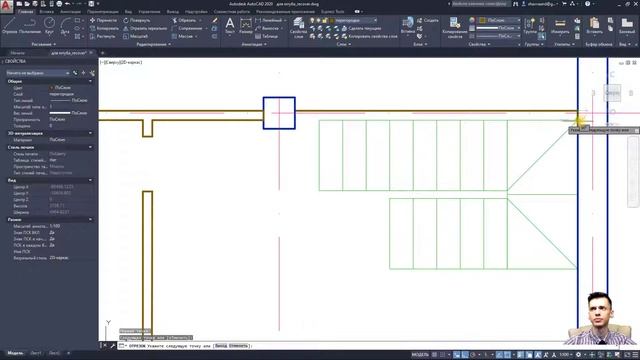This screenshot has width=640, height=360.
Task: Expand the Аннотации panel title
Action: 254,44
